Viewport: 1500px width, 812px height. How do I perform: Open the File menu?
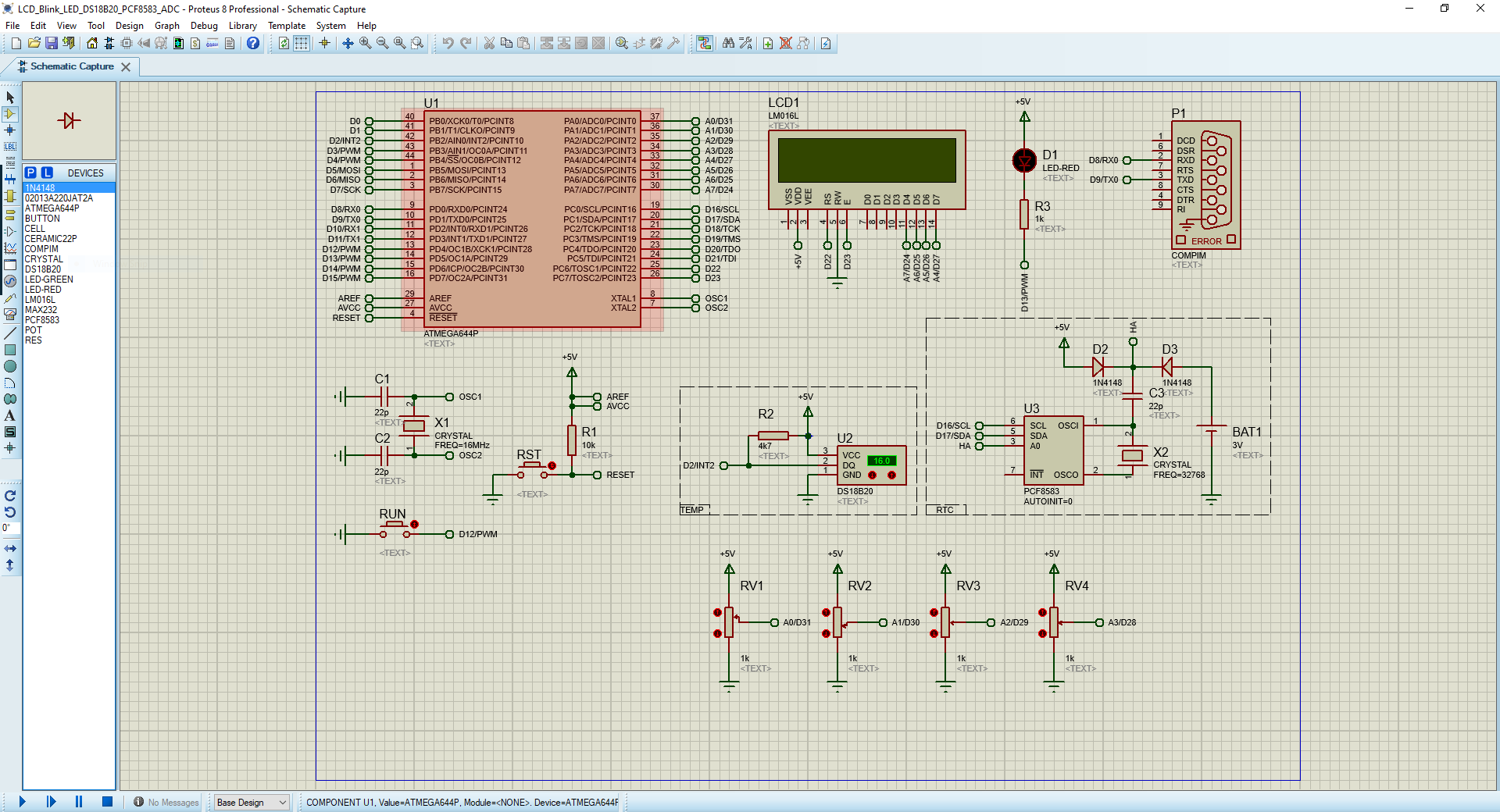click(x=12, y=26)
